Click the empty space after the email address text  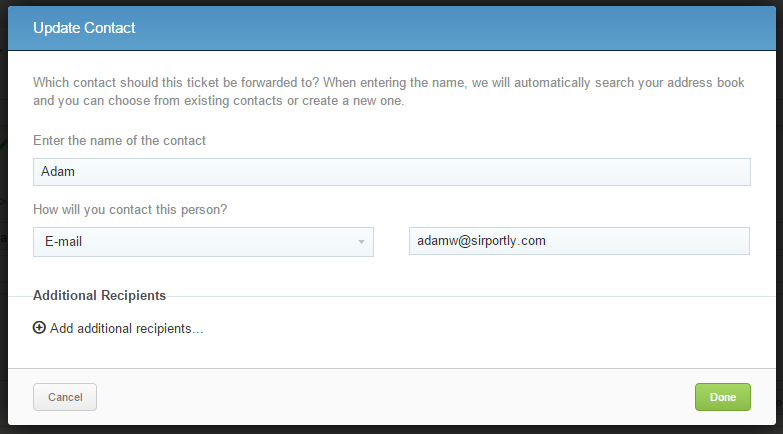tap(647, 241)
